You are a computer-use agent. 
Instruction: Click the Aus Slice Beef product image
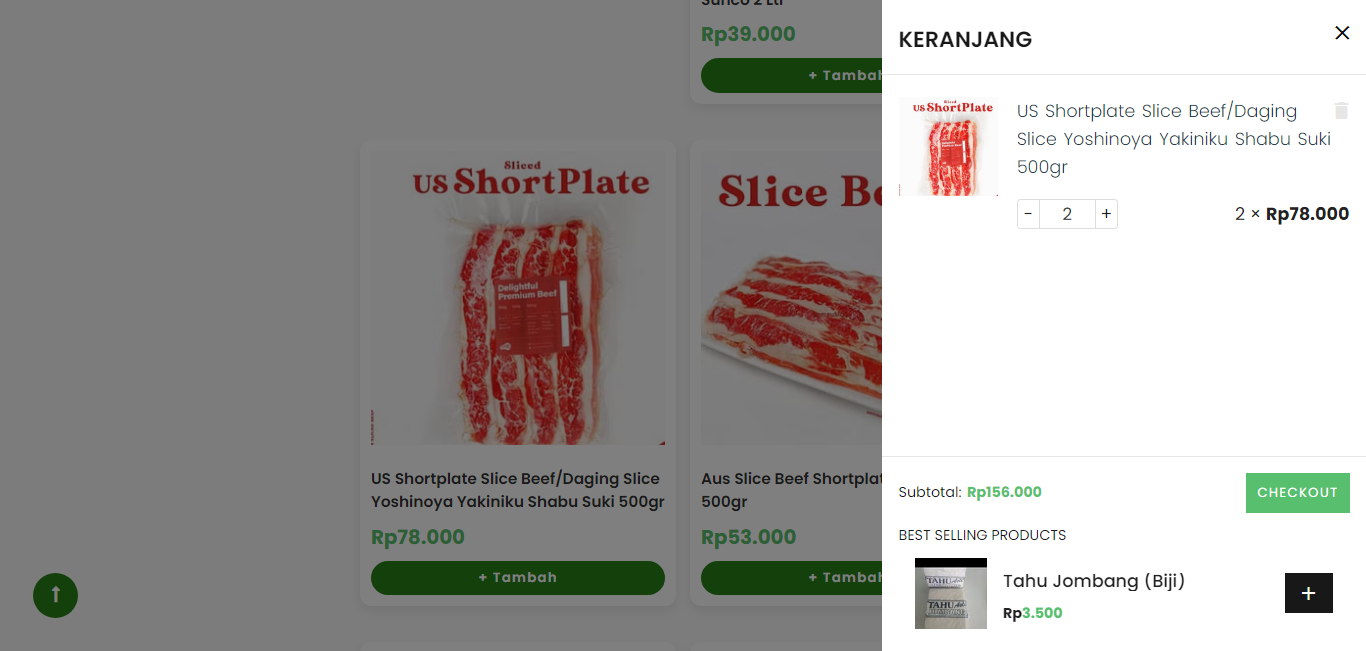coord(791,297)
